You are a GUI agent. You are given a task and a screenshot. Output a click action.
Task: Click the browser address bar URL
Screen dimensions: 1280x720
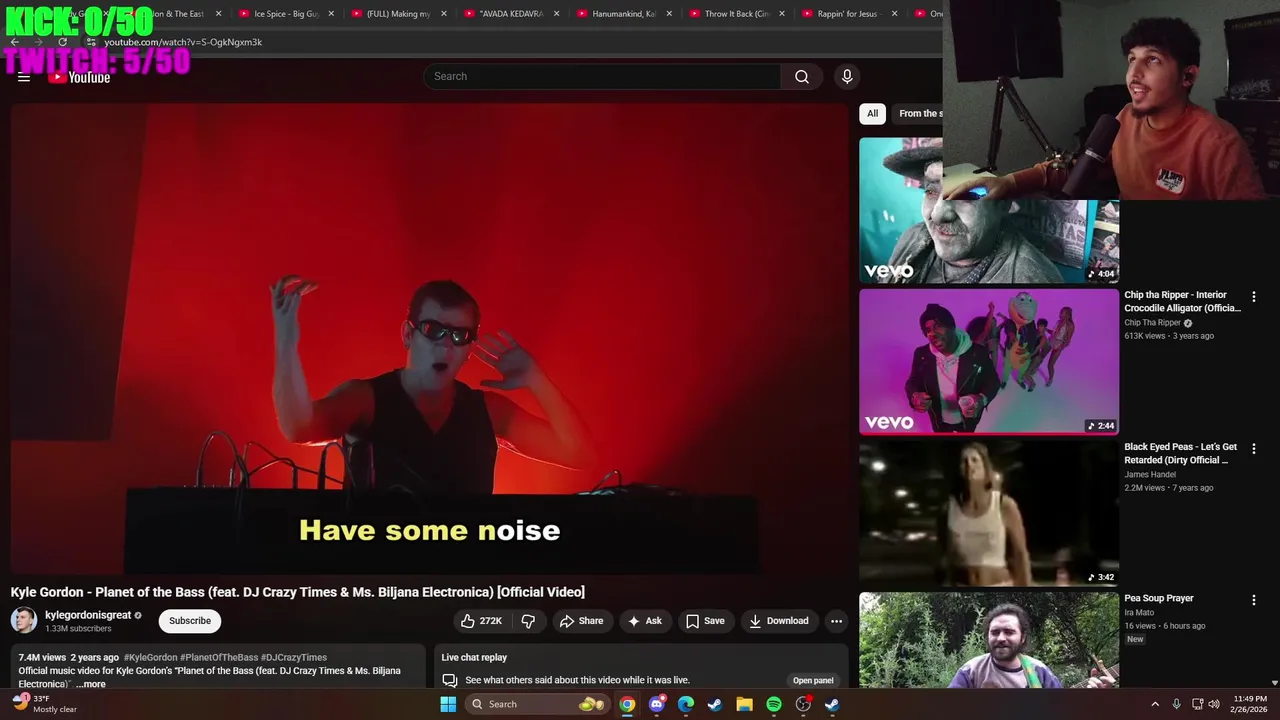tap(183, 42)
